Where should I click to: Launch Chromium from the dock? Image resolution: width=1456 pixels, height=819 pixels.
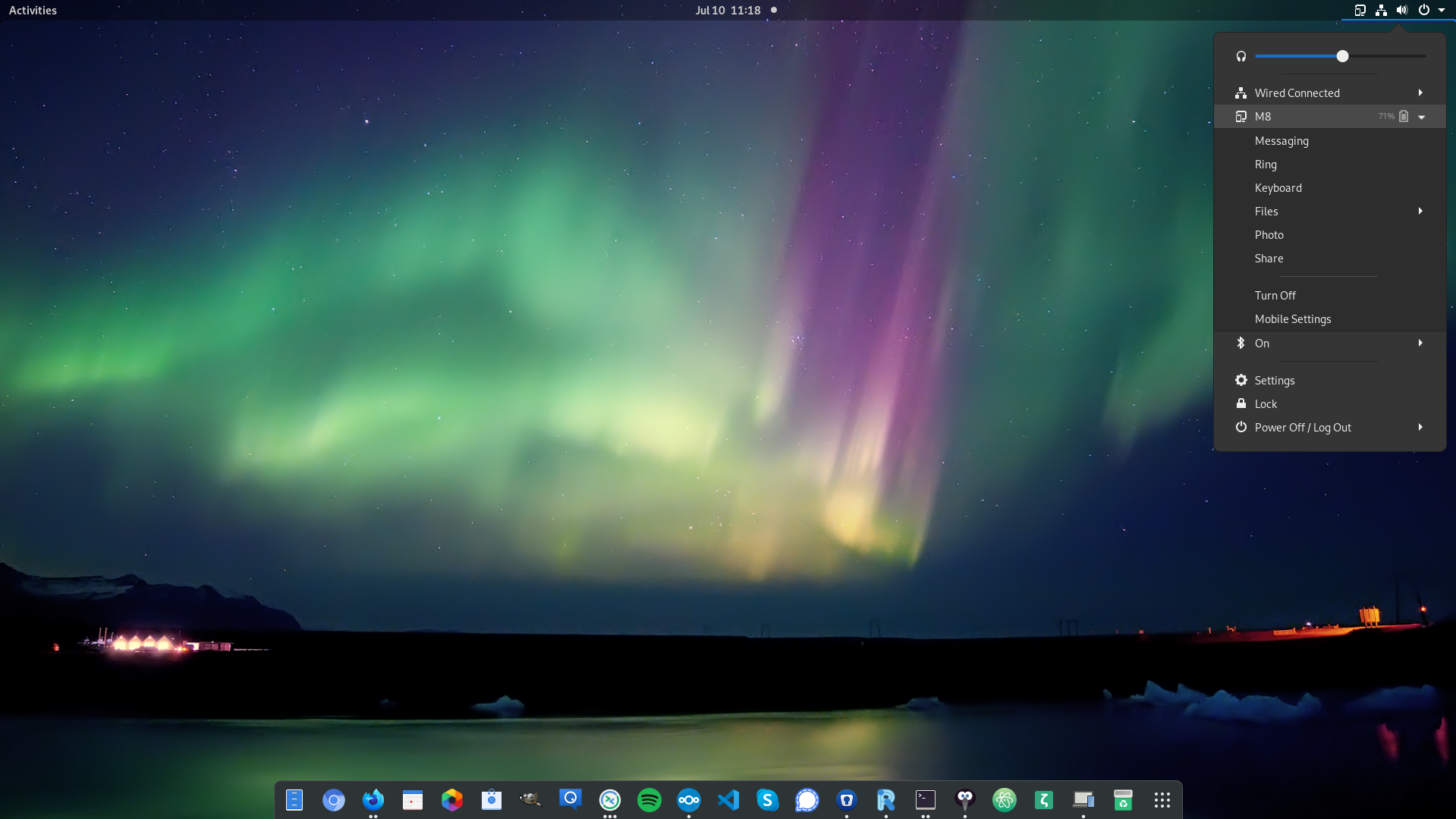(334, 800)
